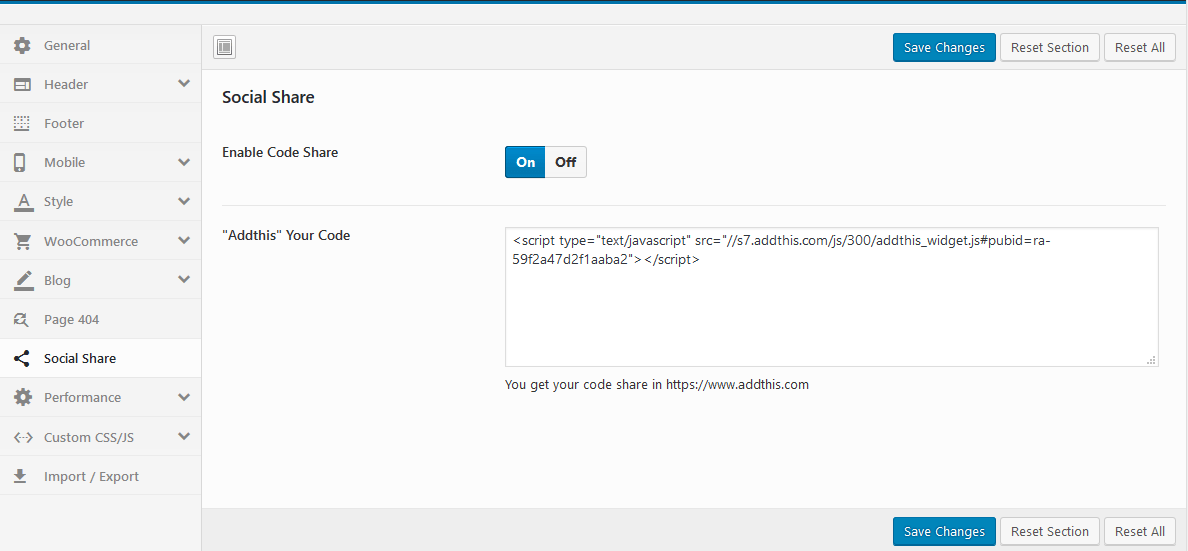Click the Footer dotted-grid icon
This screenshot has height=551, width=1188.
point(23,124)
